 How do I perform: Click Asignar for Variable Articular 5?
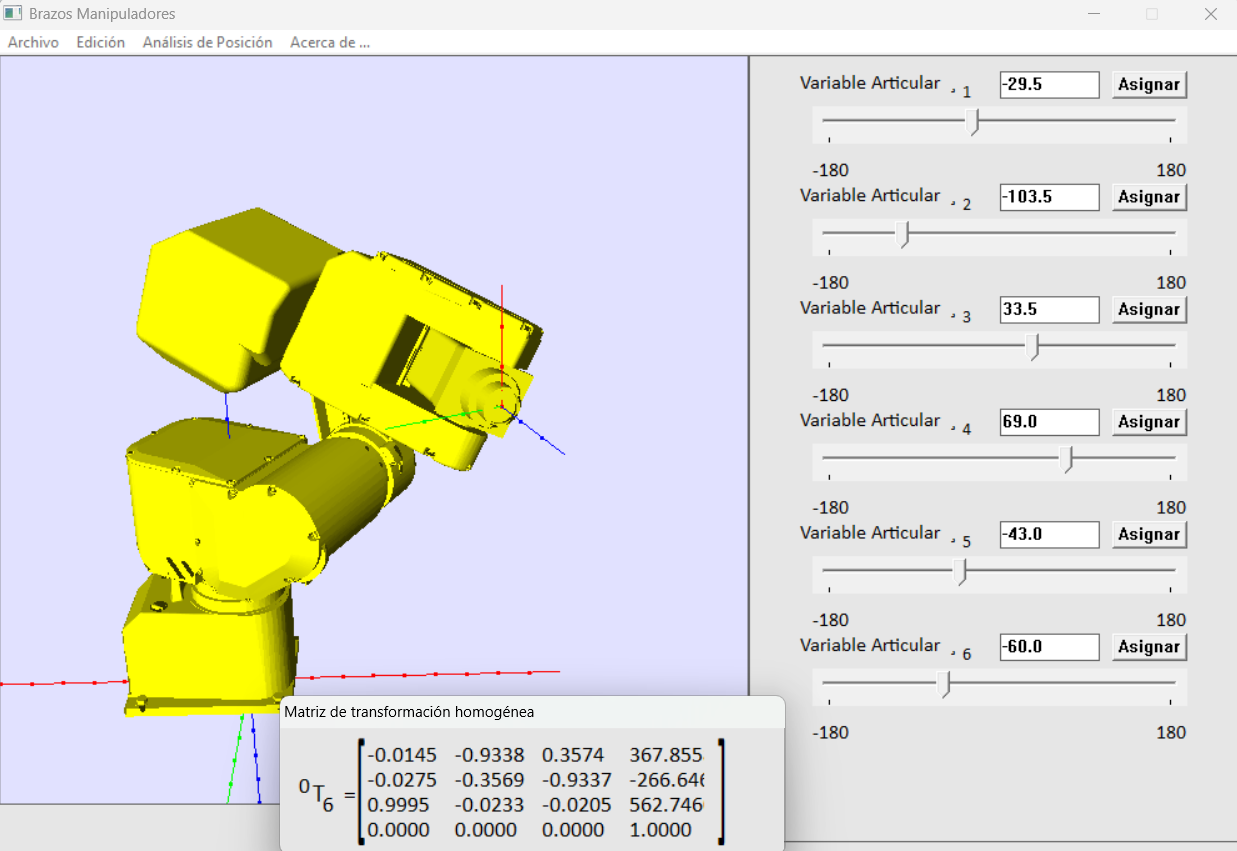pyautogui.click(x=1149, y=534)
